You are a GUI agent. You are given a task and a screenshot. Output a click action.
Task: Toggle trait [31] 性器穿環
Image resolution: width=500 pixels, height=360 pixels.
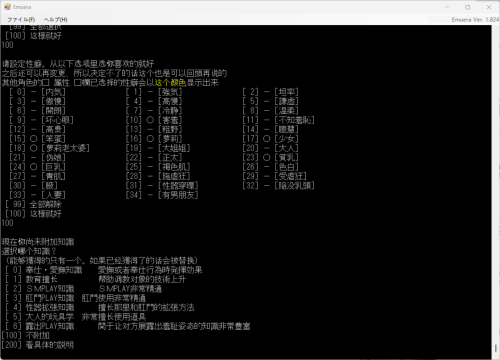(162, 185)
